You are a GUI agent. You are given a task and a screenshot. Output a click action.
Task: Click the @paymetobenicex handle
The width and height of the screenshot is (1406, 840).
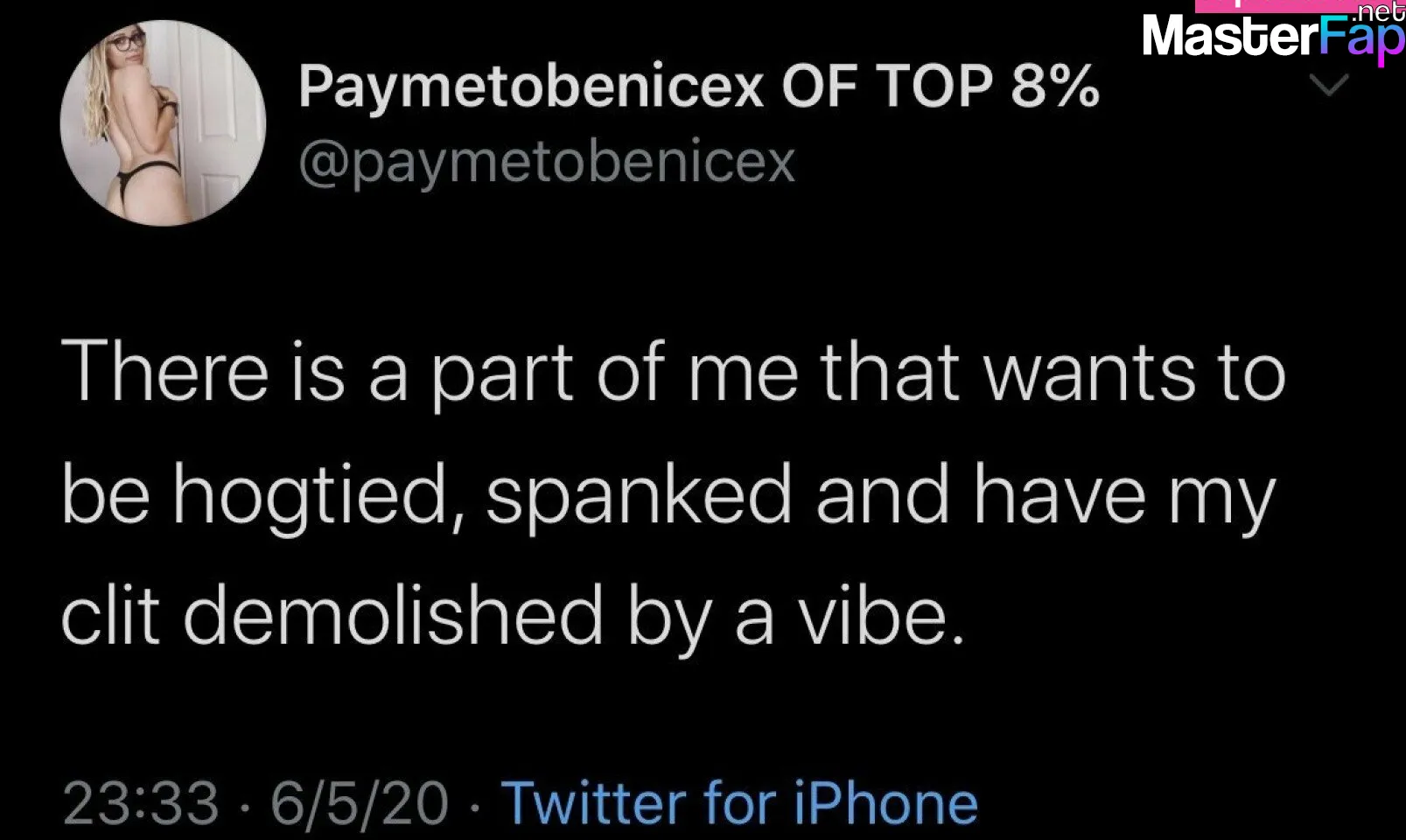[547, 162]
